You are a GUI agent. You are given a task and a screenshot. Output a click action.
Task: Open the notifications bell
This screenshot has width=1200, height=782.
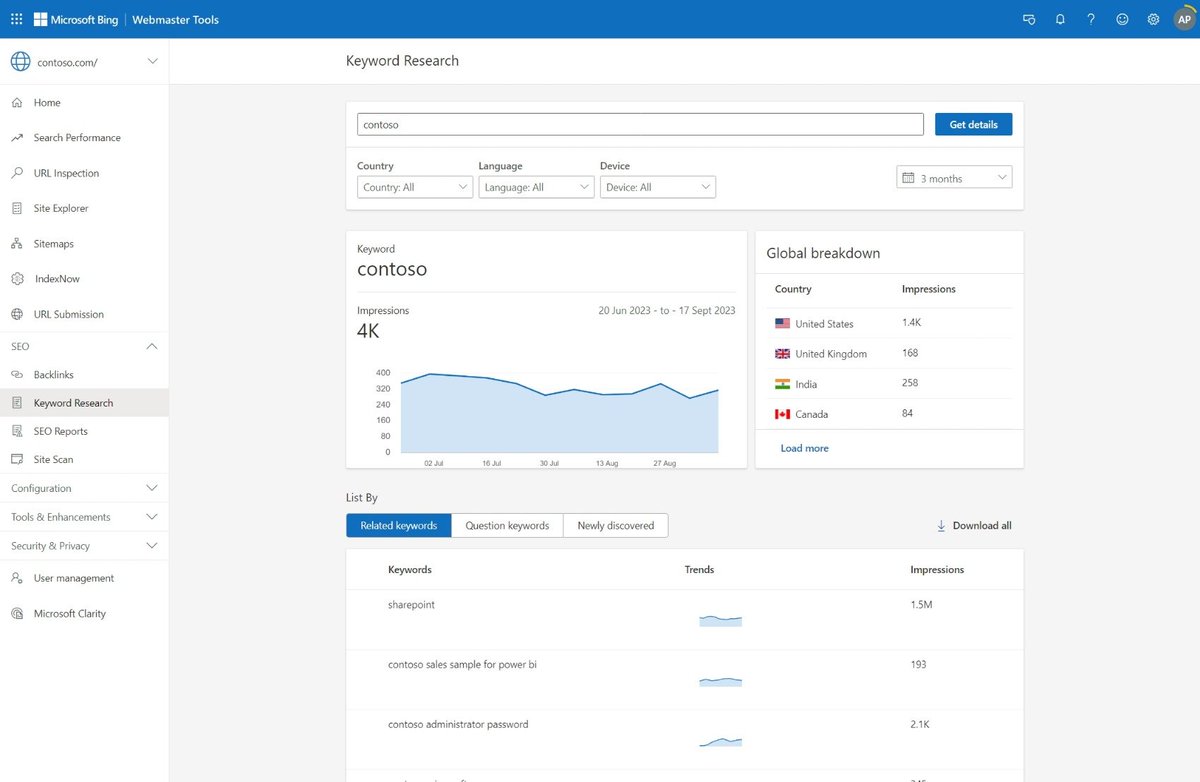(x=1060, y=19)
